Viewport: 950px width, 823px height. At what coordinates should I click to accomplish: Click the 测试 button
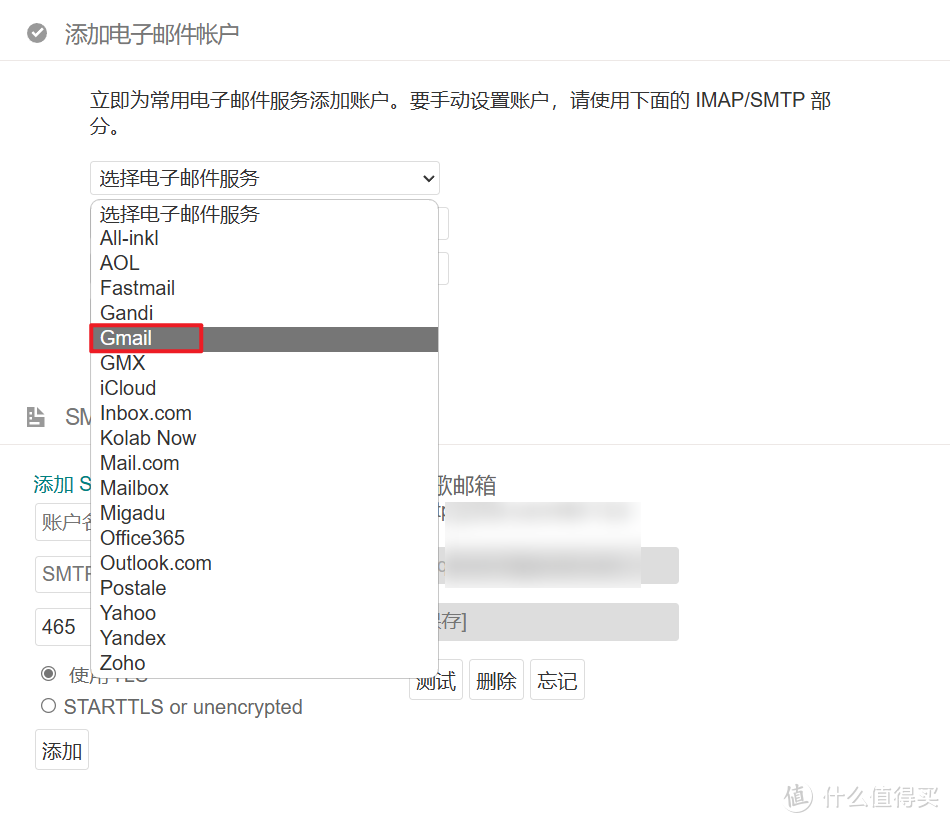pos(436,680)
